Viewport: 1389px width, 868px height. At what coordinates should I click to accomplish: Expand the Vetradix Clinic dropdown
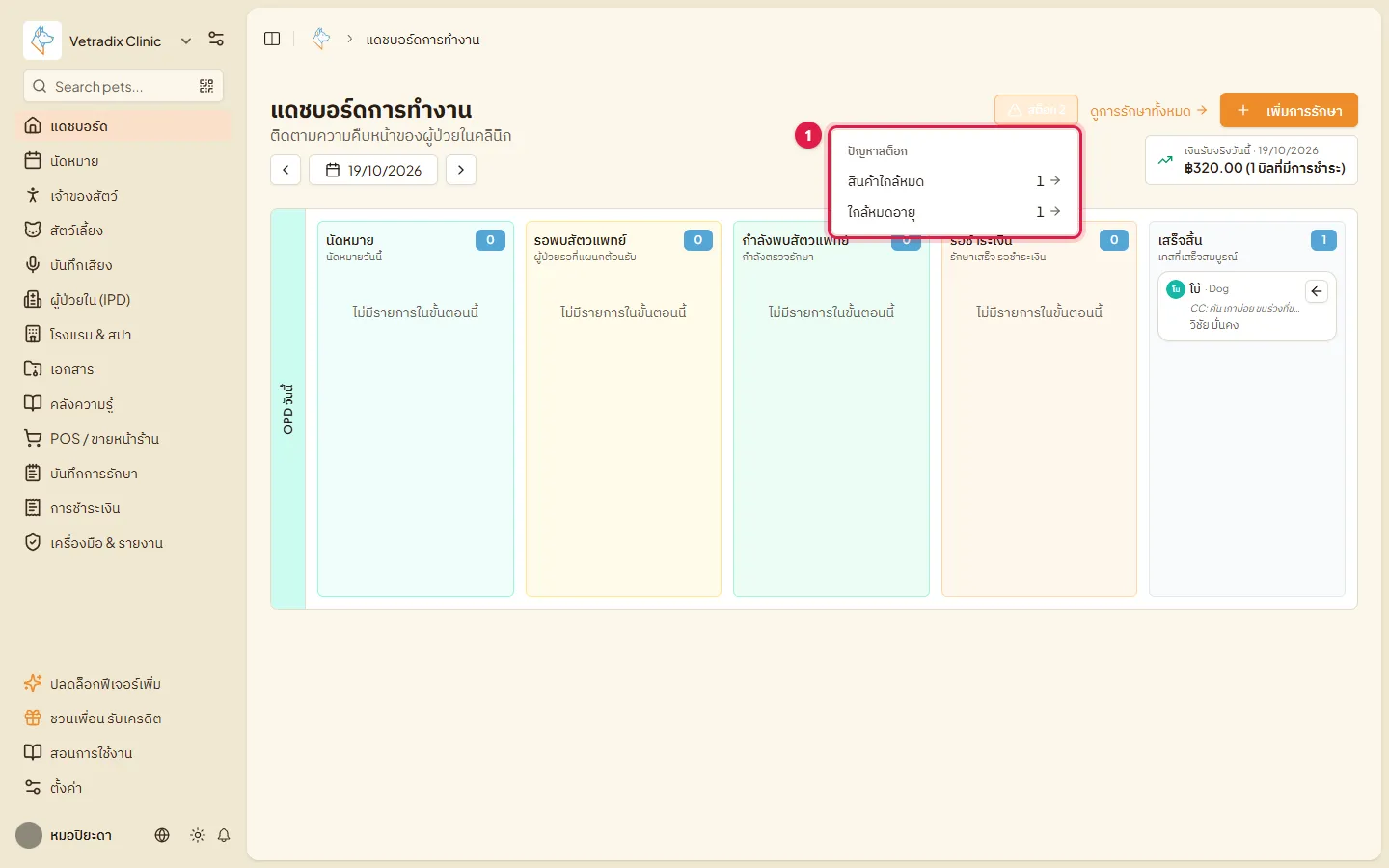186,41
